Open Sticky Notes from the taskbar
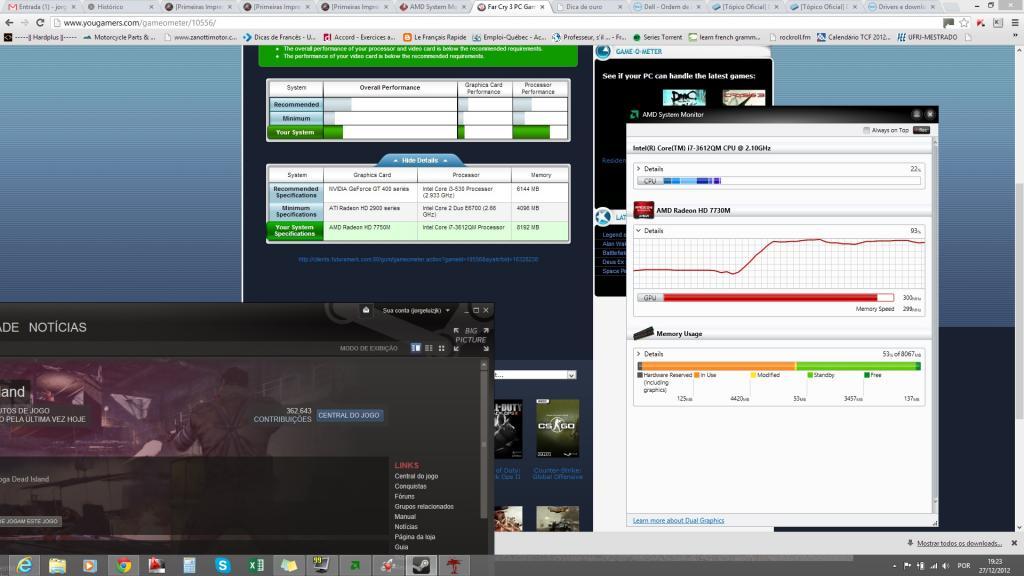The height and width of the screenshot is (576, 1024). [289, 565]
